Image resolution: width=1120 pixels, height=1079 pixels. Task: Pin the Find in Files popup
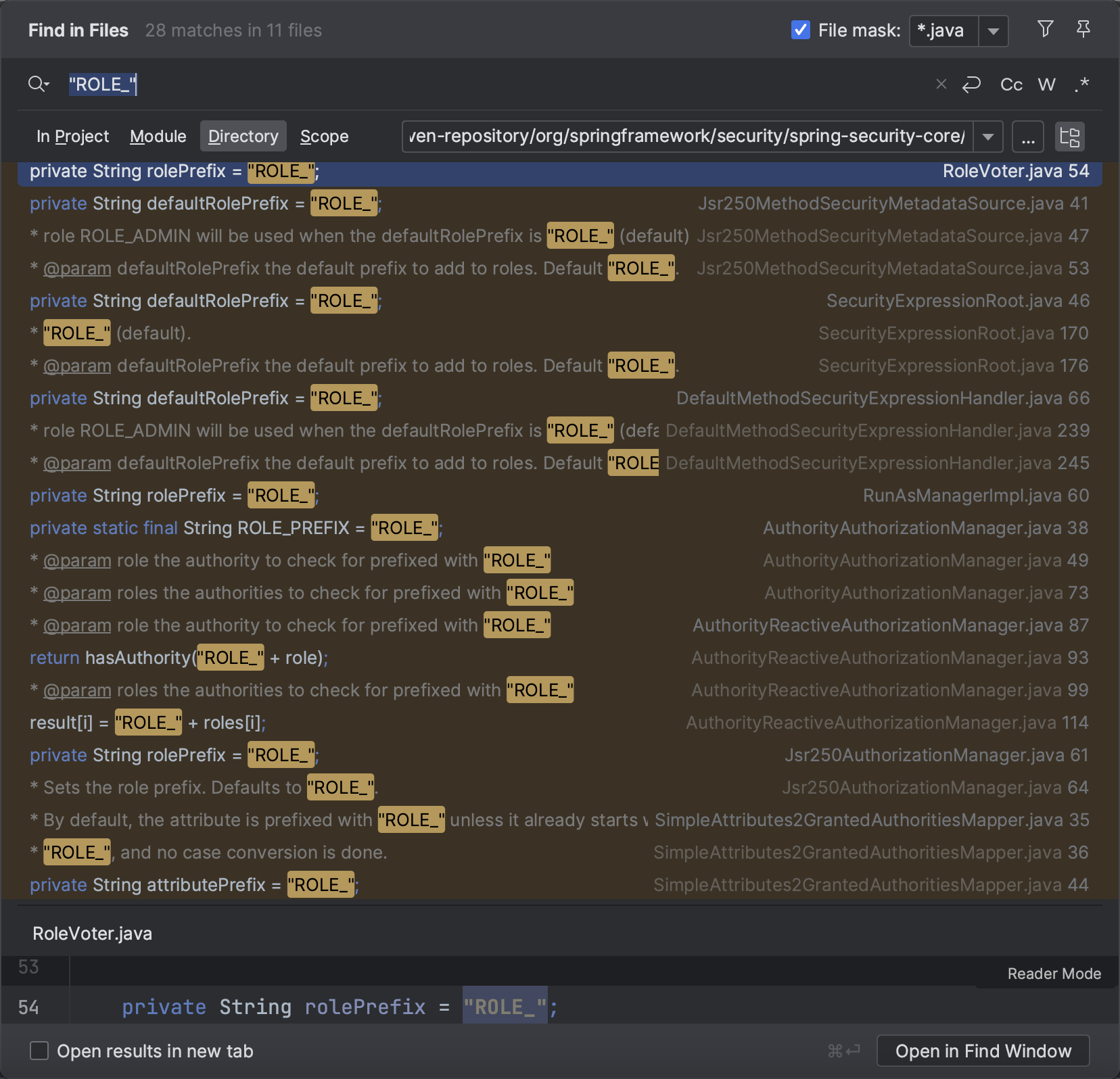pyautogui.click(x=1084, y=29)
